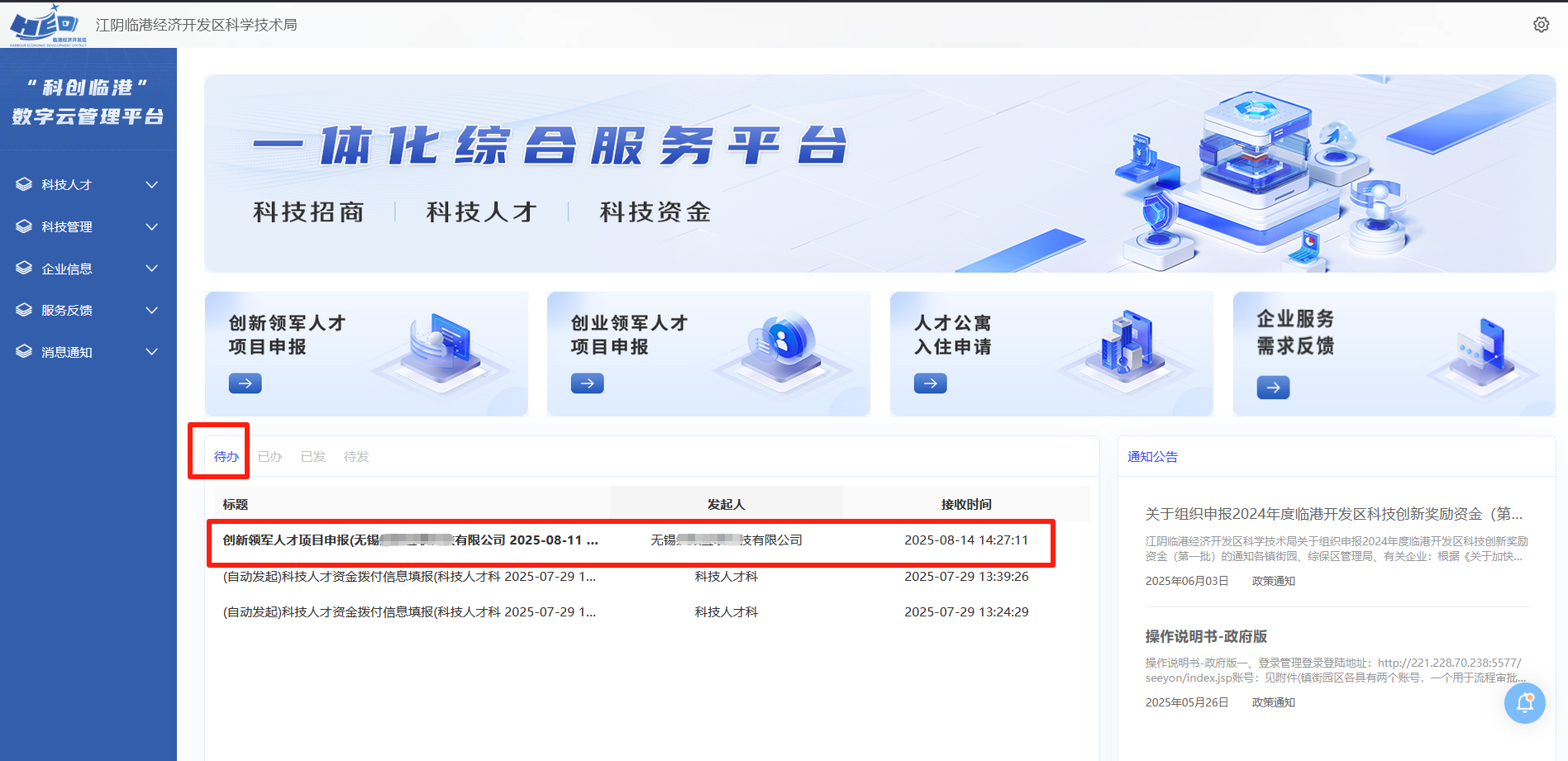Switch to the 已办 tab
Viewport: 1568px width, 761px height.
(x=269, y=457)
